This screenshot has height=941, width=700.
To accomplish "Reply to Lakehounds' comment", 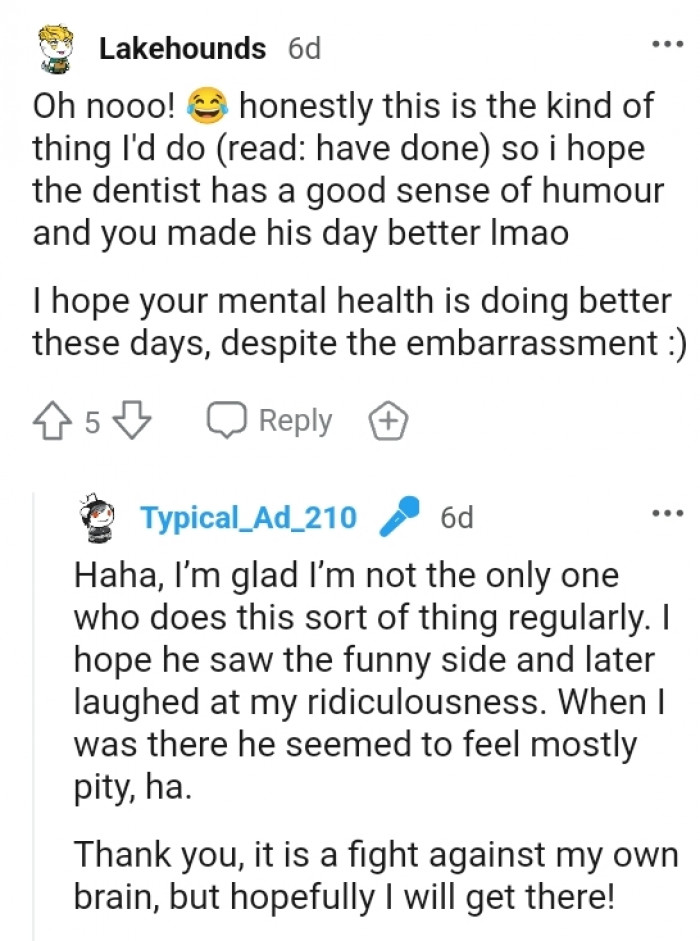I will [269, 421].
